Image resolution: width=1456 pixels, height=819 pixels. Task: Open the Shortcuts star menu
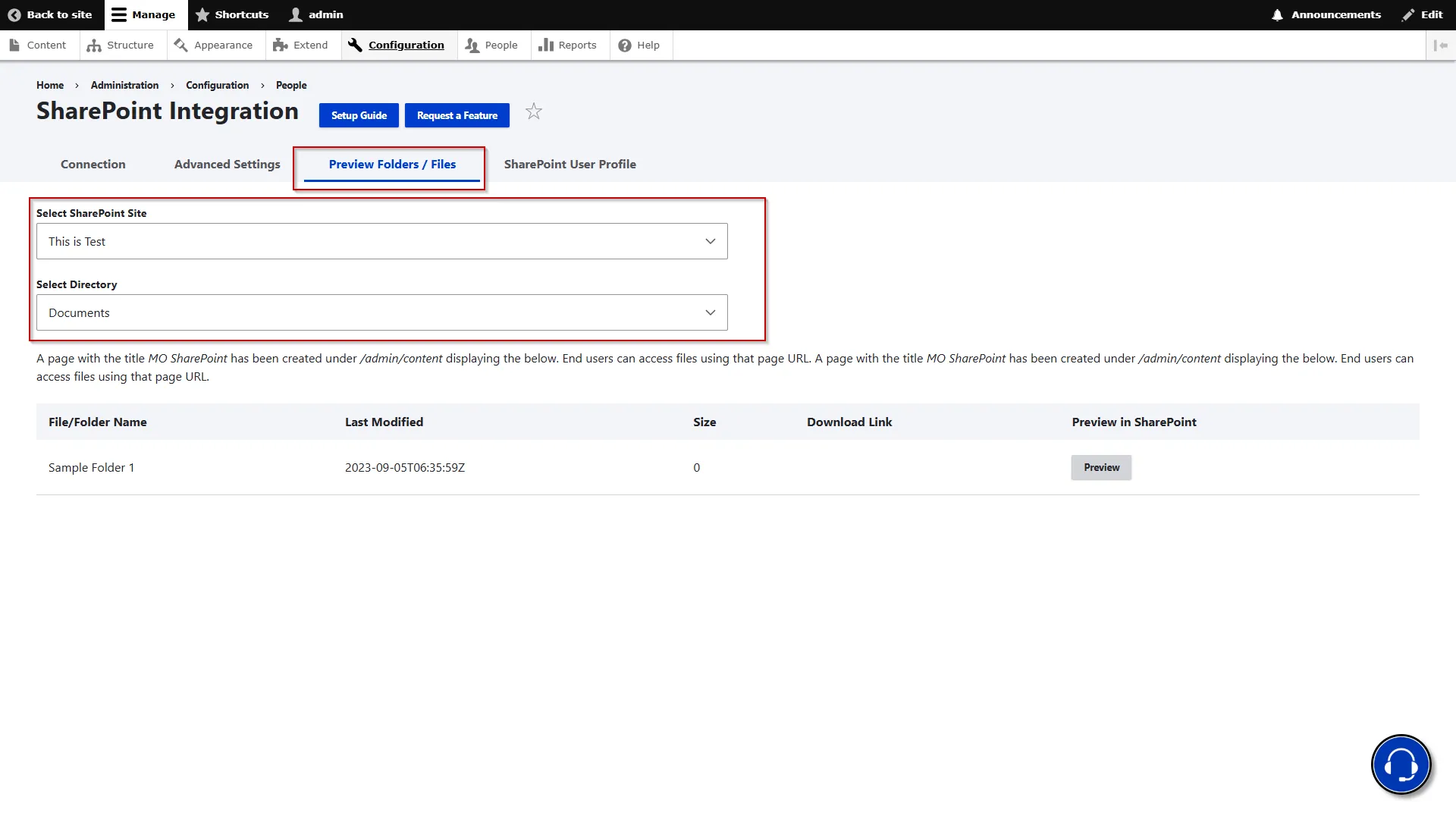[232, 14]
